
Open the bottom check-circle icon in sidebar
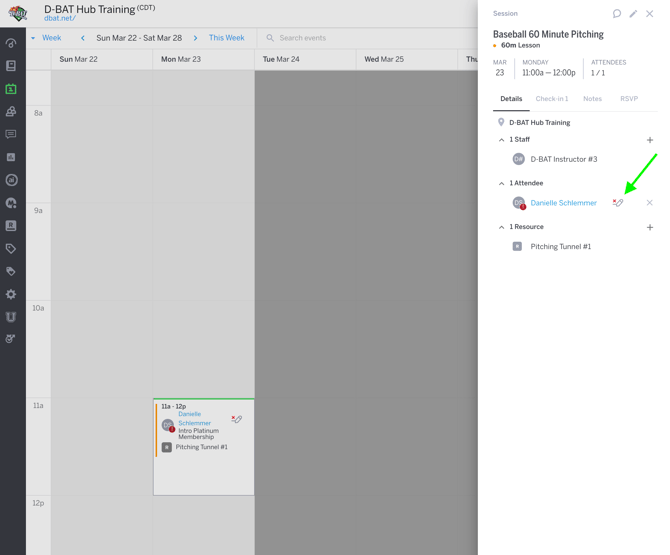pyautogui.click(x=10, y=339)
